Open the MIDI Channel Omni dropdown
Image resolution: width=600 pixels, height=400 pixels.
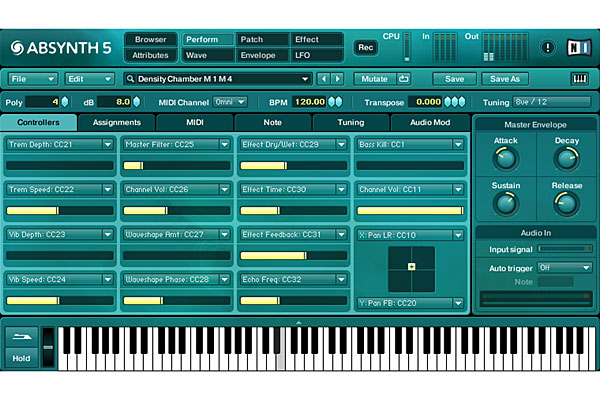[230, 102]
